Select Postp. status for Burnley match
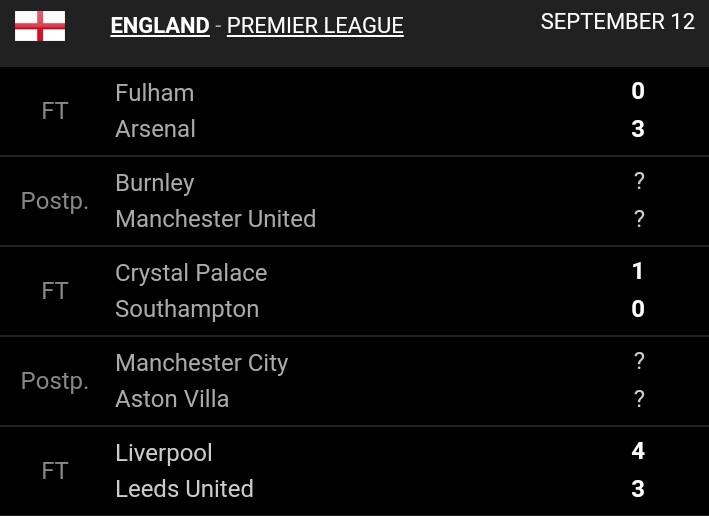The width and height of the screenshot is (709, 516). point(54,201)
